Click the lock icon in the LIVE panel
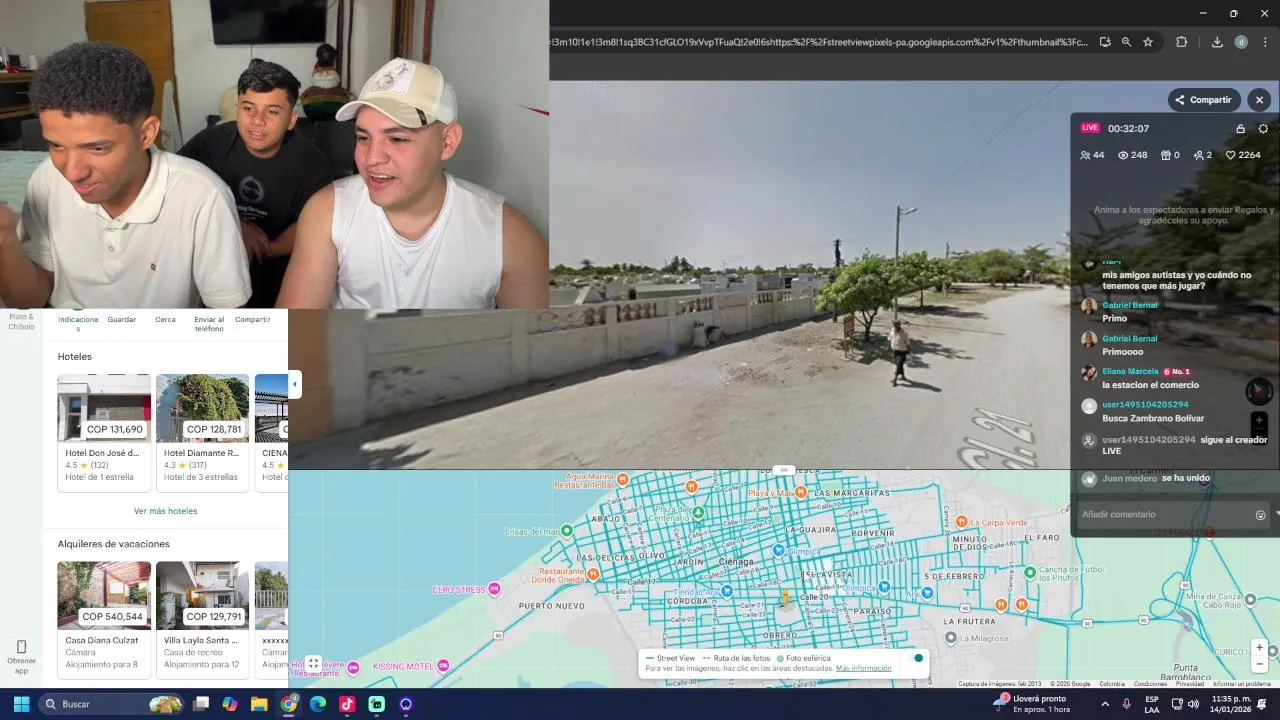 click(x=1241, y=129)
